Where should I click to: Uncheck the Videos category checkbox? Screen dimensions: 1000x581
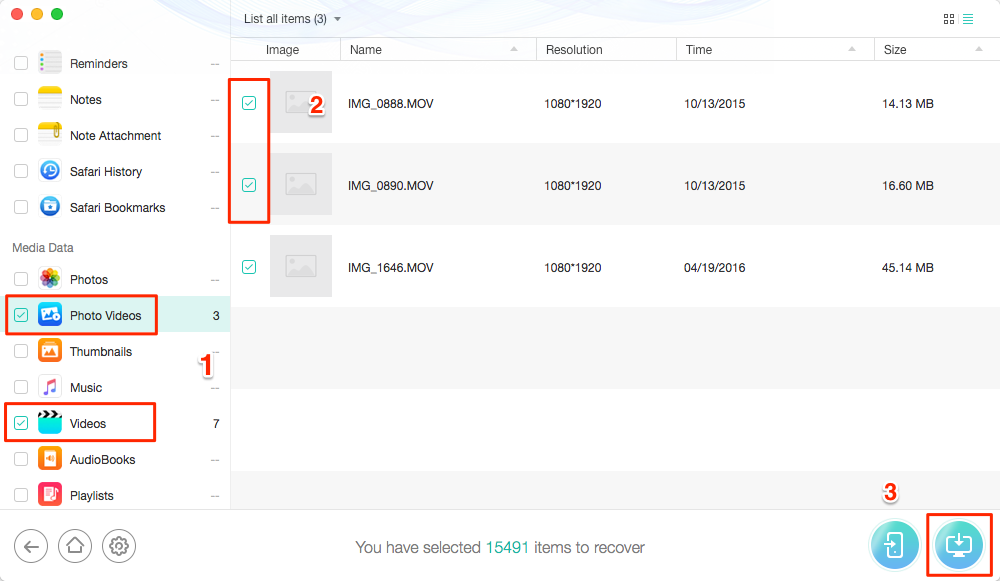click(21, 423)
